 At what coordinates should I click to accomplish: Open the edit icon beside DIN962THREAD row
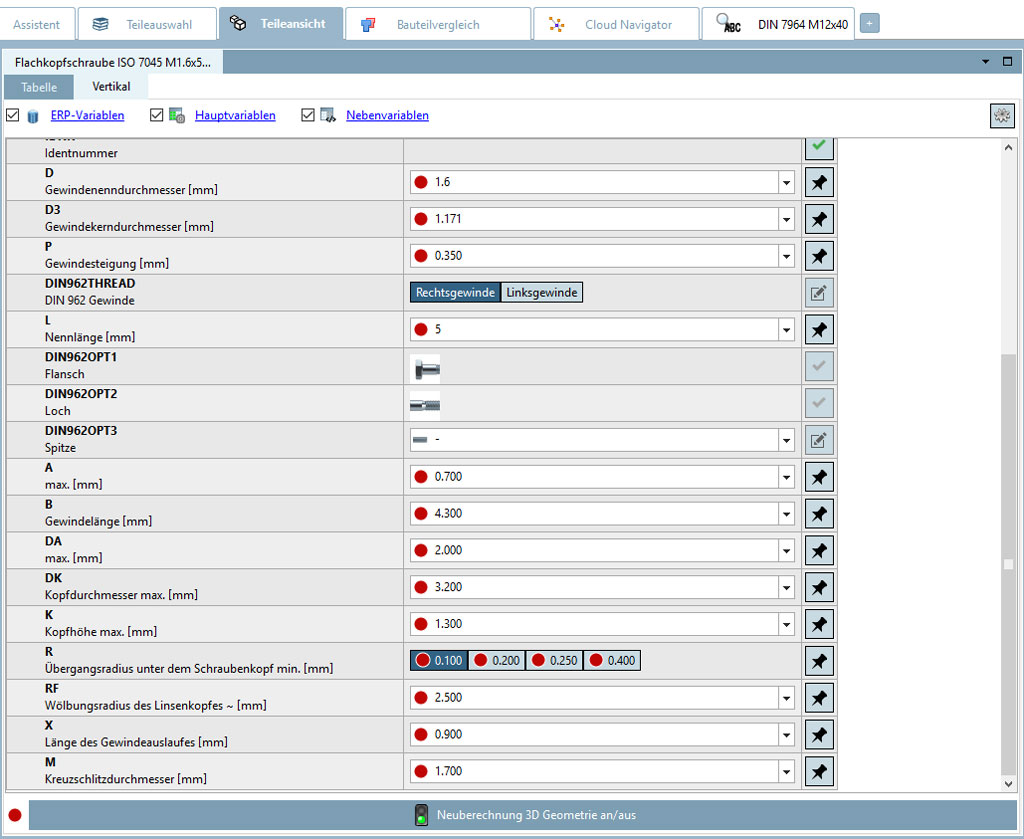(818, 292)
